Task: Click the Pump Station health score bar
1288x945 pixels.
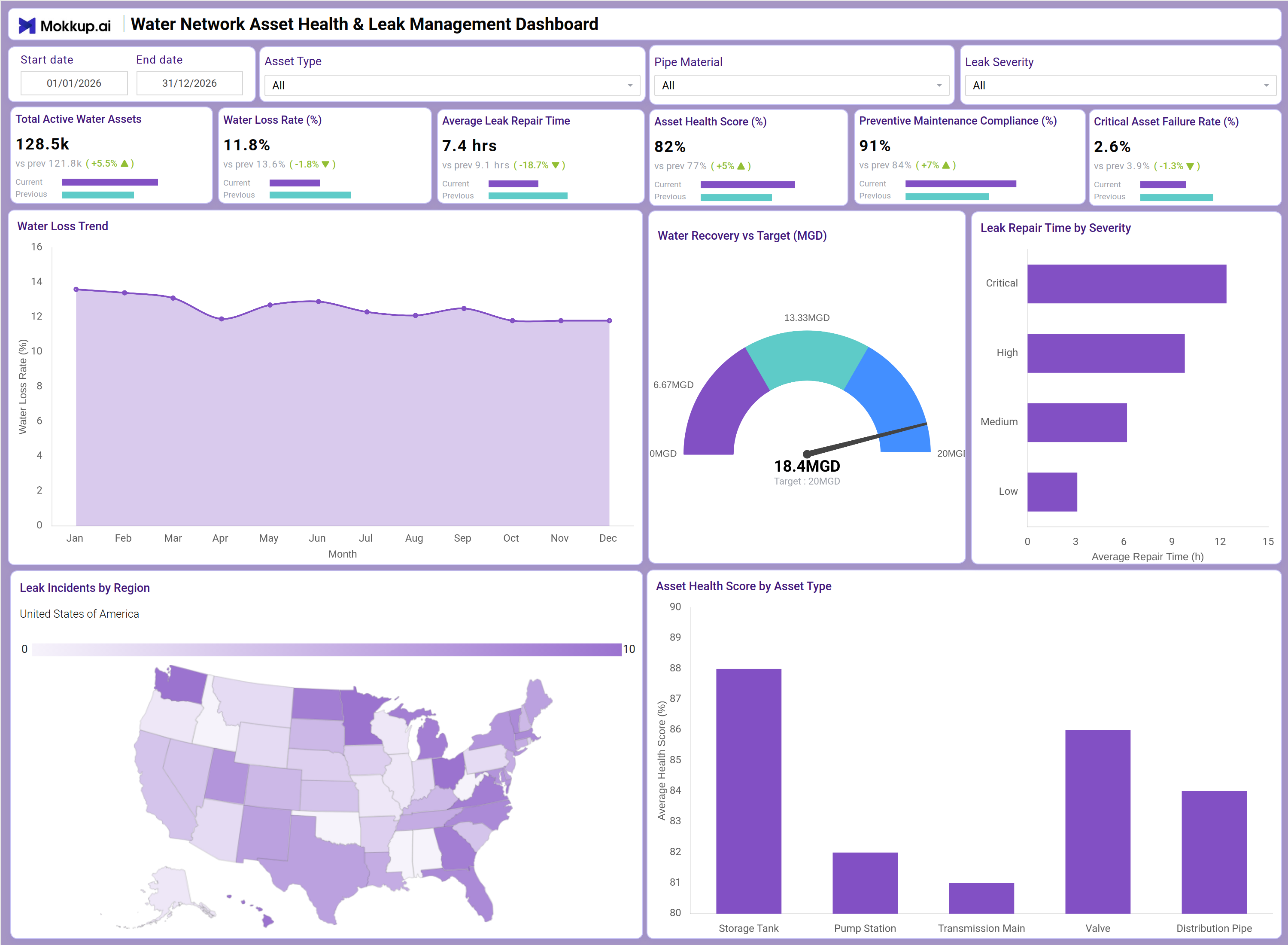Action: pyautogui.click(x=865, y=883)
